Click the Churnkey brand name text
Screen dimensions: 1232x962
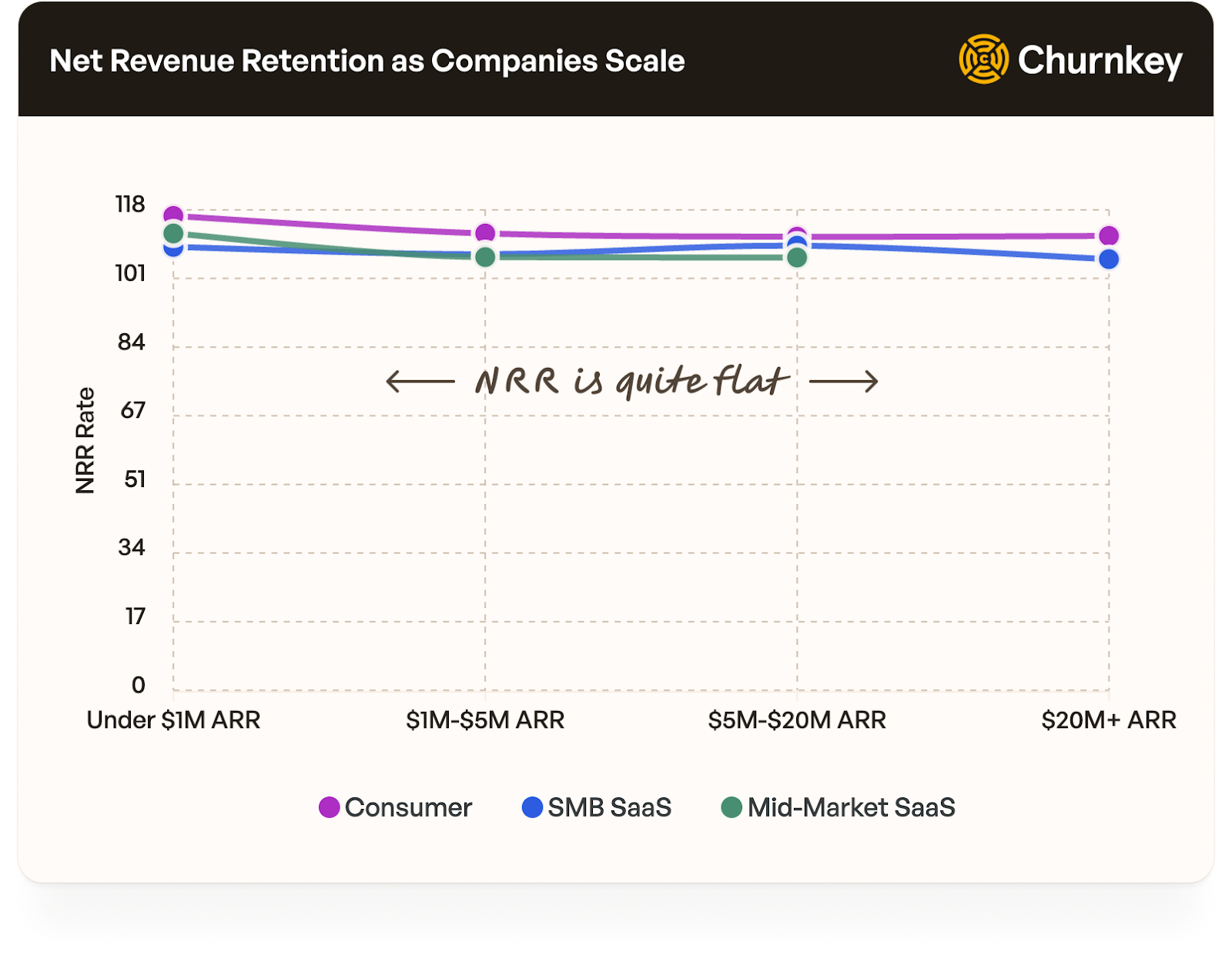coord(1100,61)
